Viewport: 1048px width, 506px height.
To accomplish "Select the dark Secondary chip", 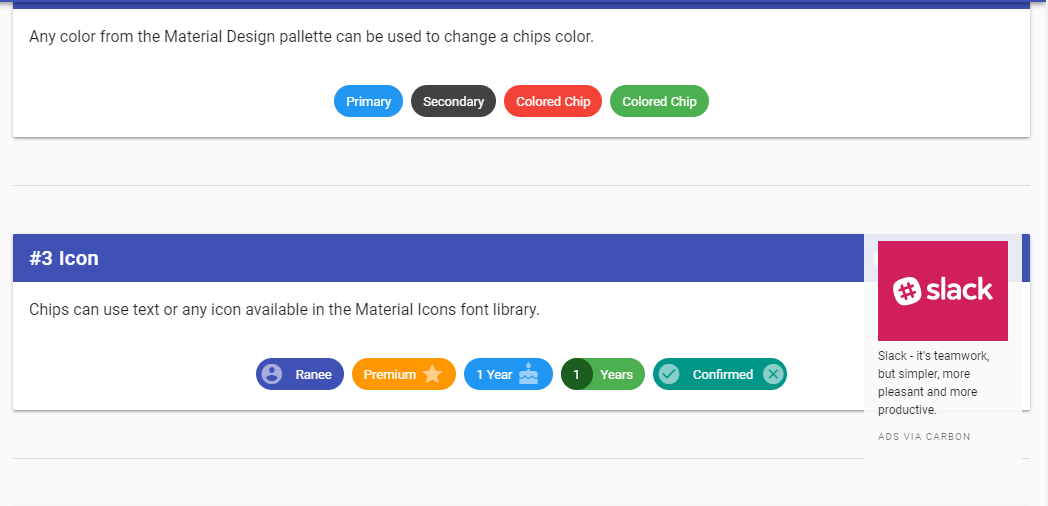I will 453,101.
